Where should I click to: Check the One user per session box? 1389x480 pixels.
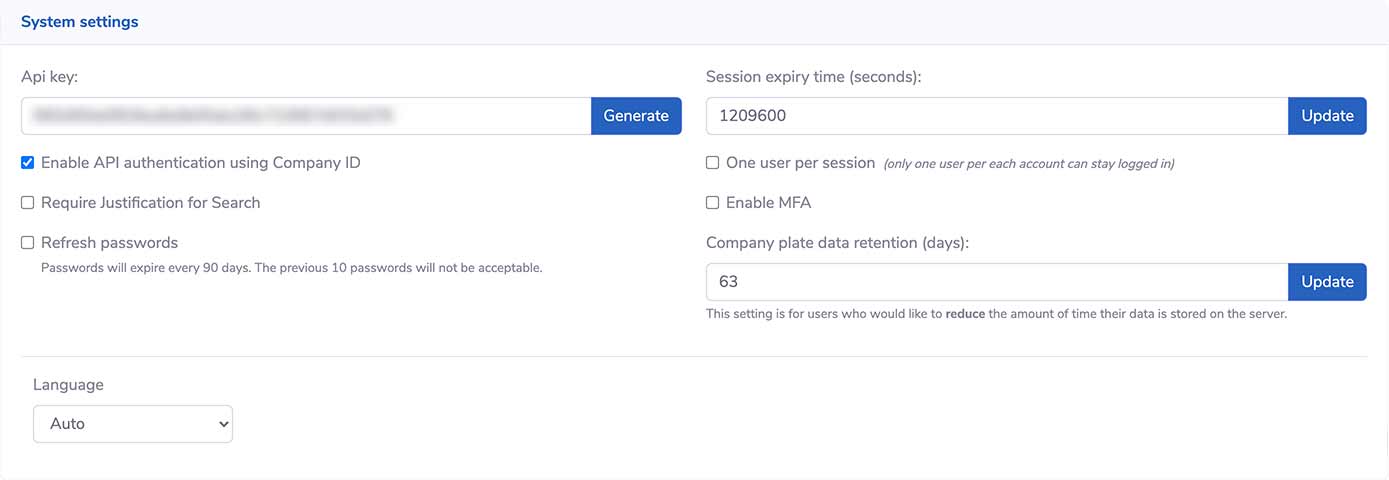click(x=713, y=163)
